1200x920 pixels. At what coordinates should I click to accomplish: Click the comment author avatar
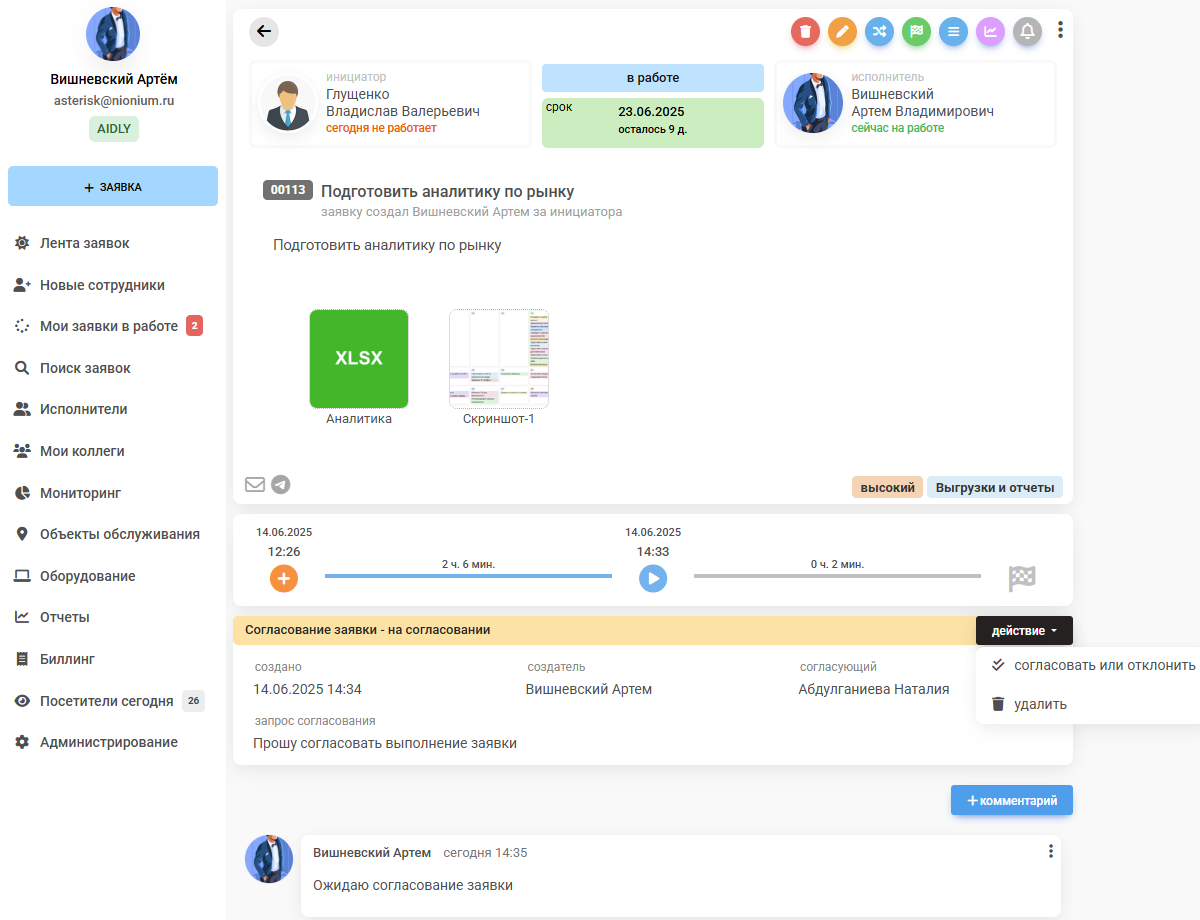click(x=270, y=860)
